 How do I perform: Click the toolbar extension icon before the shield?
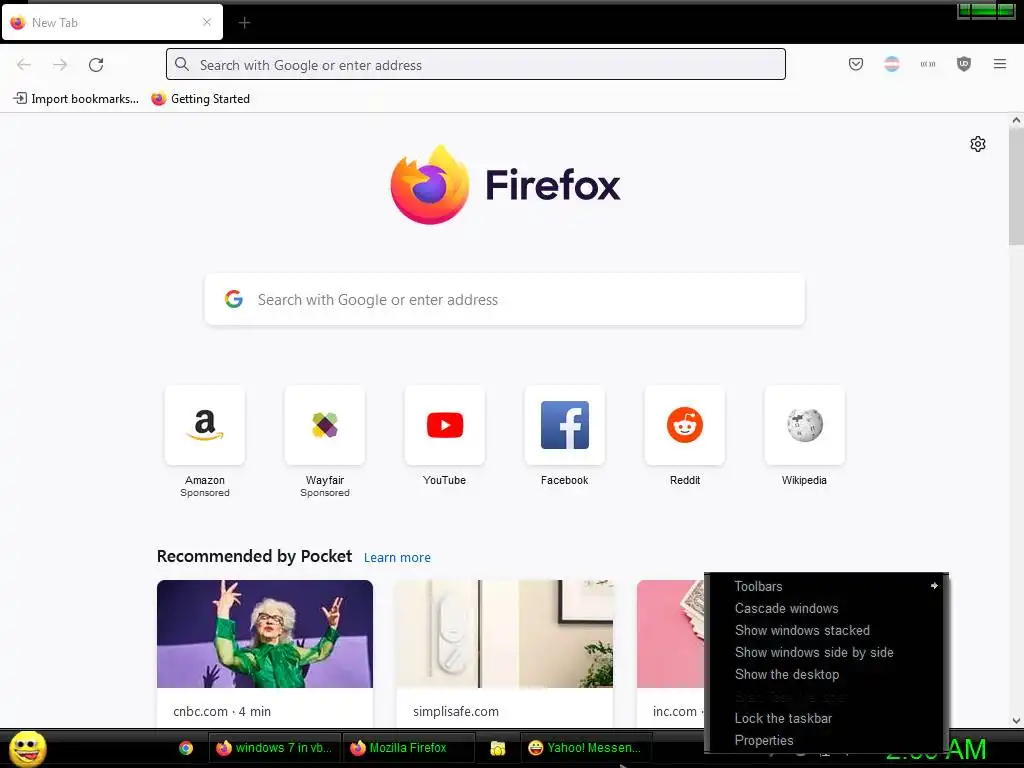tap(927, 64)
